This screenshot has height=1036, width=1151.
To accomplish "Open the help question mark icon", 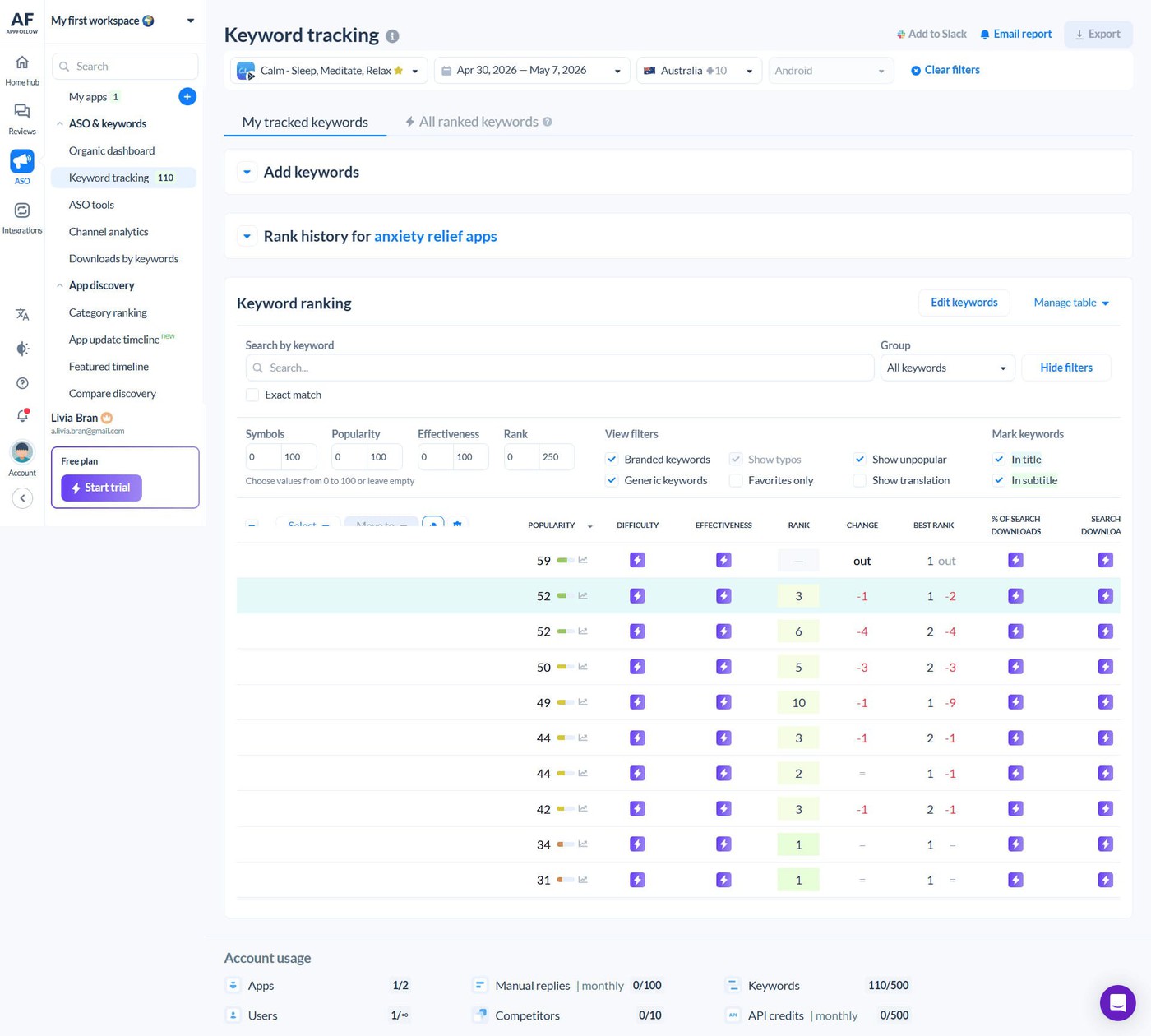I will pyautogui.click(x=22, y=383).
